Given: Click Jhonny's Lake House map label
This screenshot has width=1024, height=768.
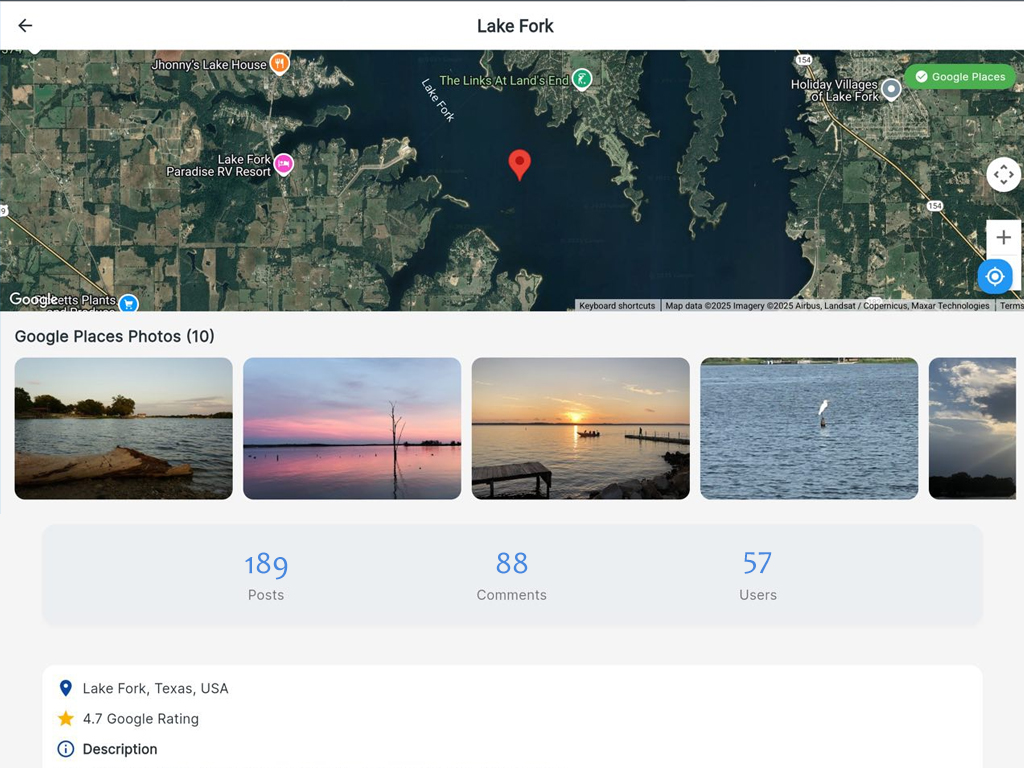Looking at the screenshot, I should pos(209,65).
